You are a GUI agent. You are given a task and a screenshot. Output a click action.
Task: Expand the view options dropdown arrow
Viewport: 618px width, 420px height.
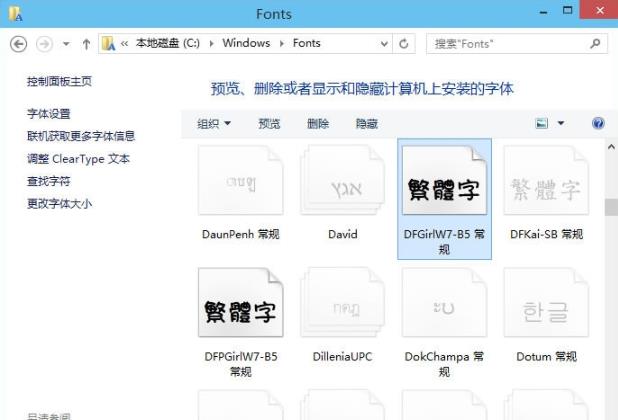(560, 124)
